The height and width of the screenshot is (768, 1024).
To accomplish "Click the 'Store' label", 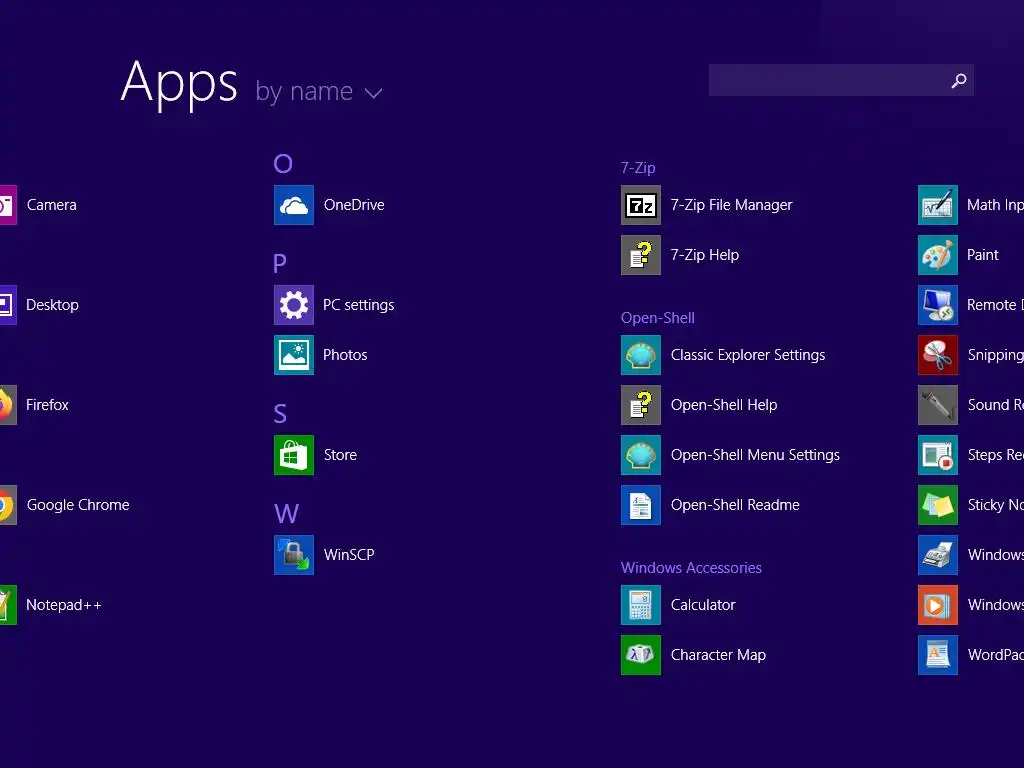I will coord(340,455).
